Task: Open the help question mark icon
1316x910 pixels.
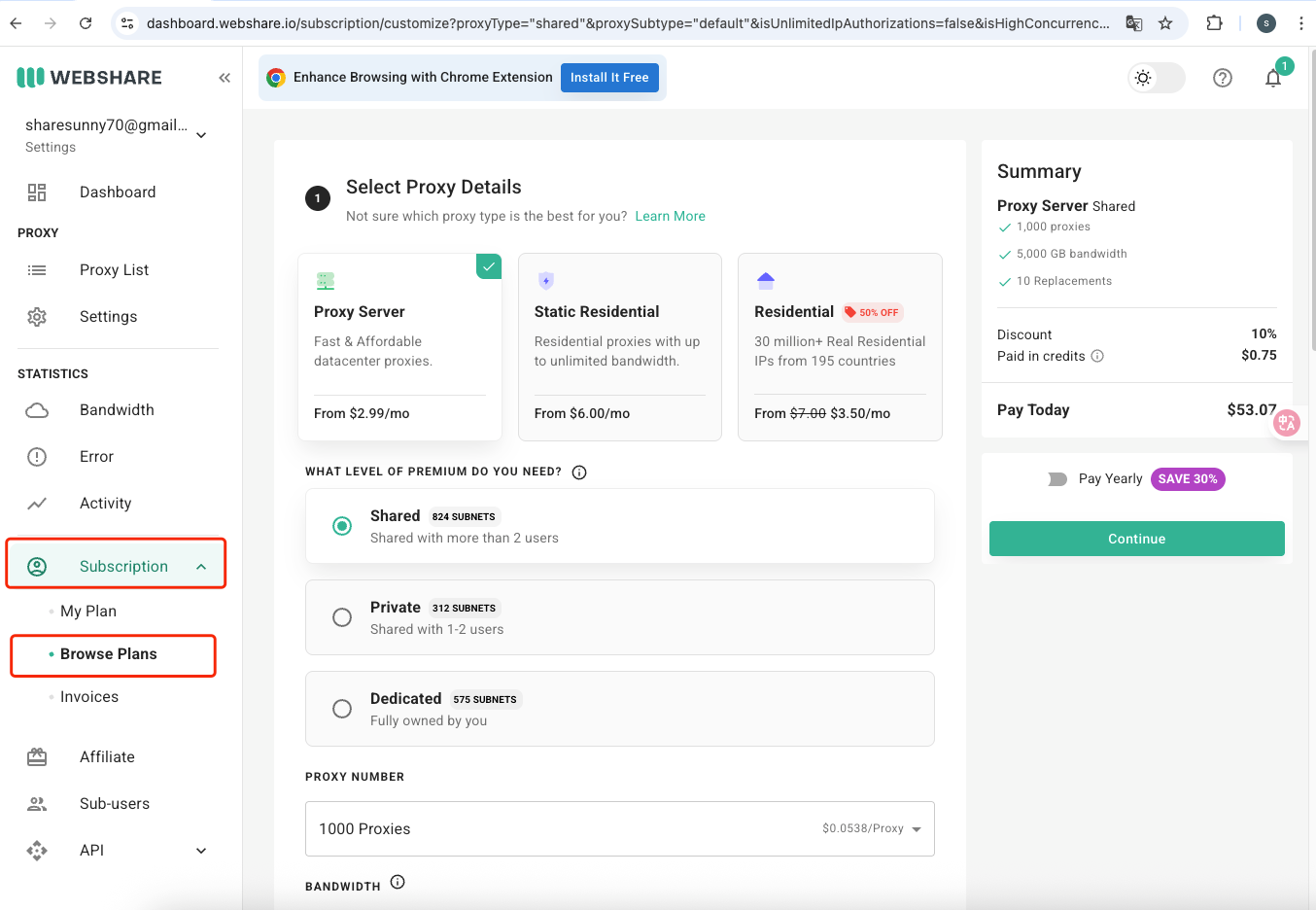Action: (x=1223, y=78)
